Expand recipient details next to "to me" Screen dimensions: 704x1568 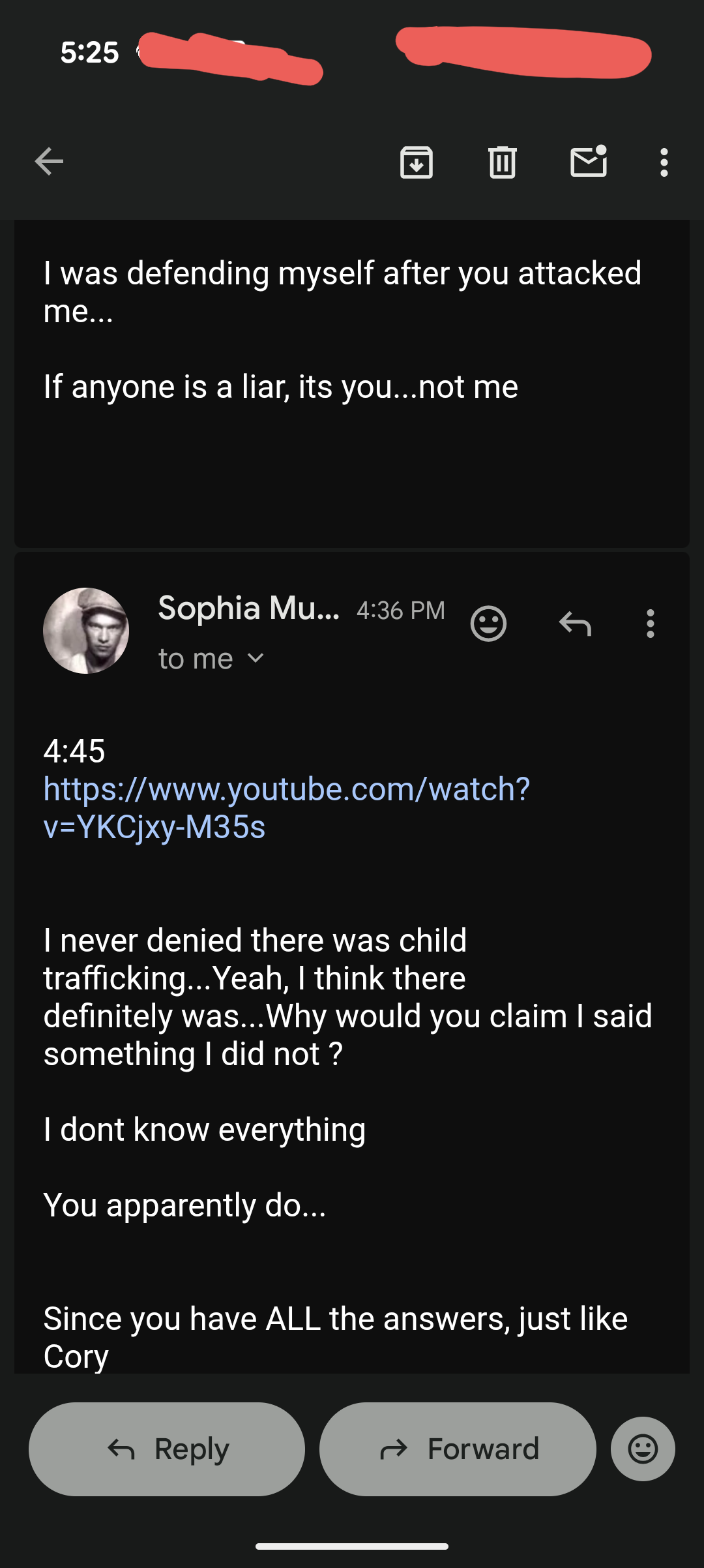click(x=256, y=658)
